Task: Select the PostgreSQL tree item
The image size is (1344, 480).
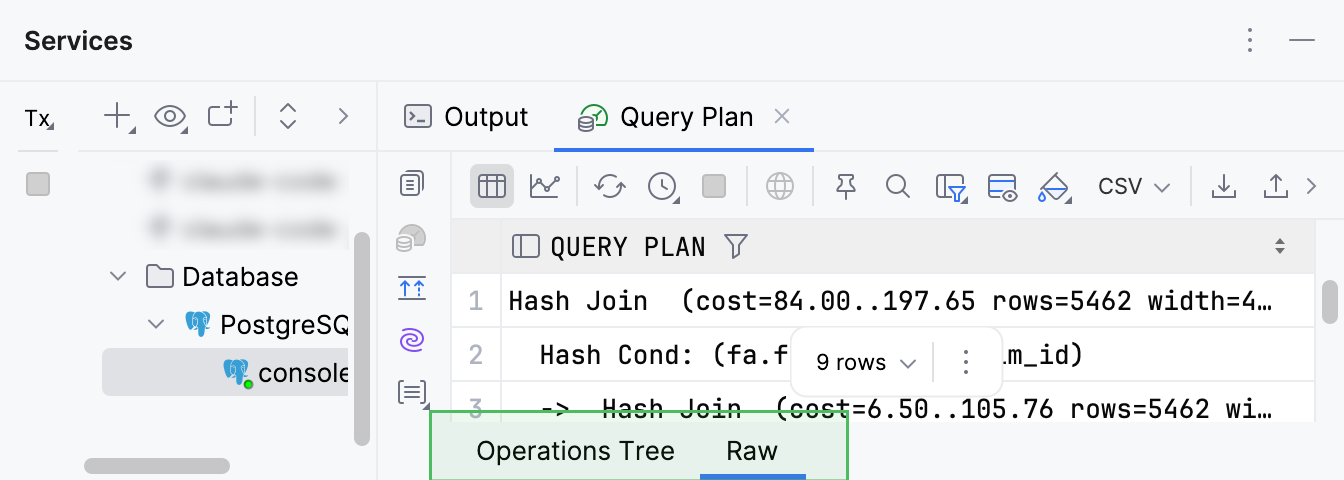Action: [x=266, y=324]
